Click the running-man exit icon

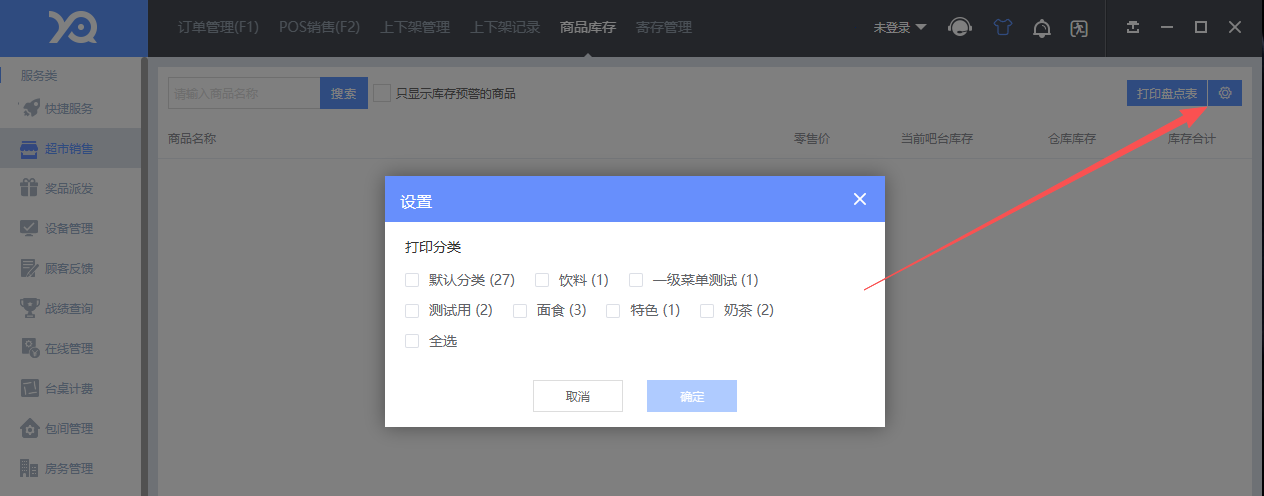coord(1079,28)
